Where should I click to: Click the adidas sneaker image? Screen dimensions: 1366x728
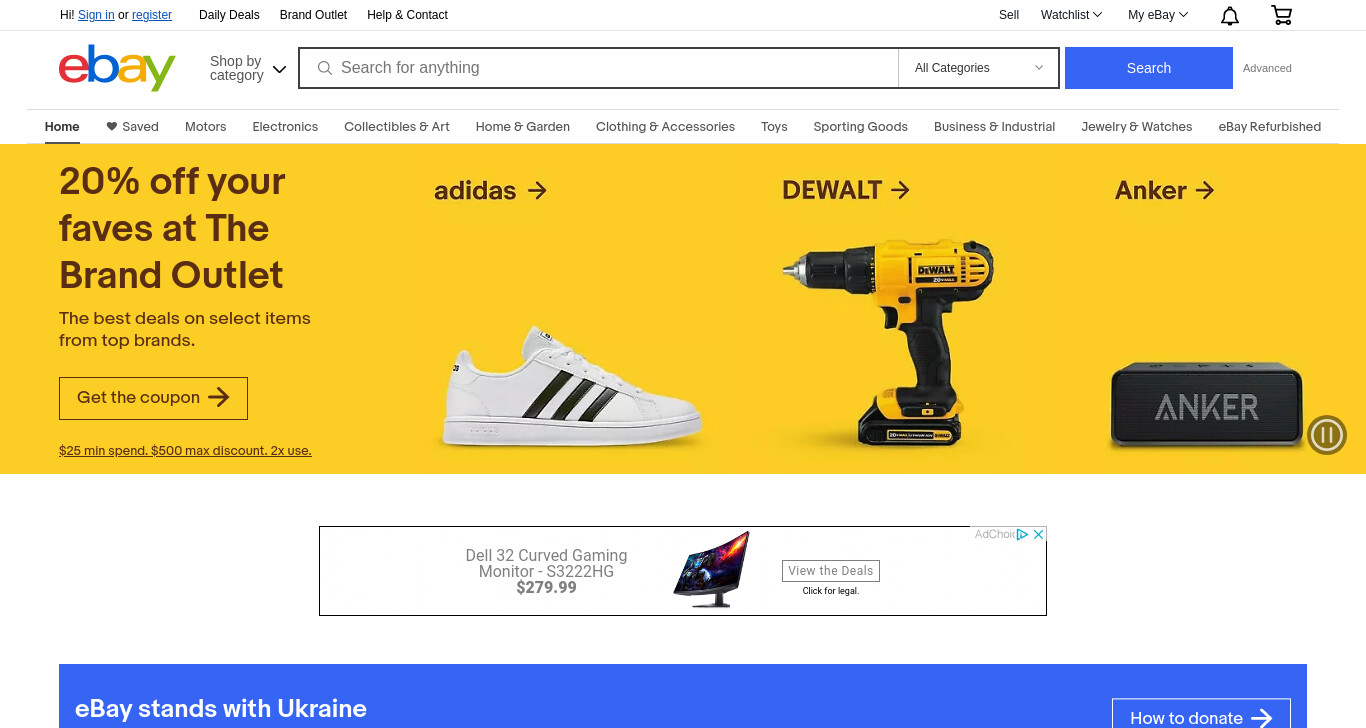572,387
